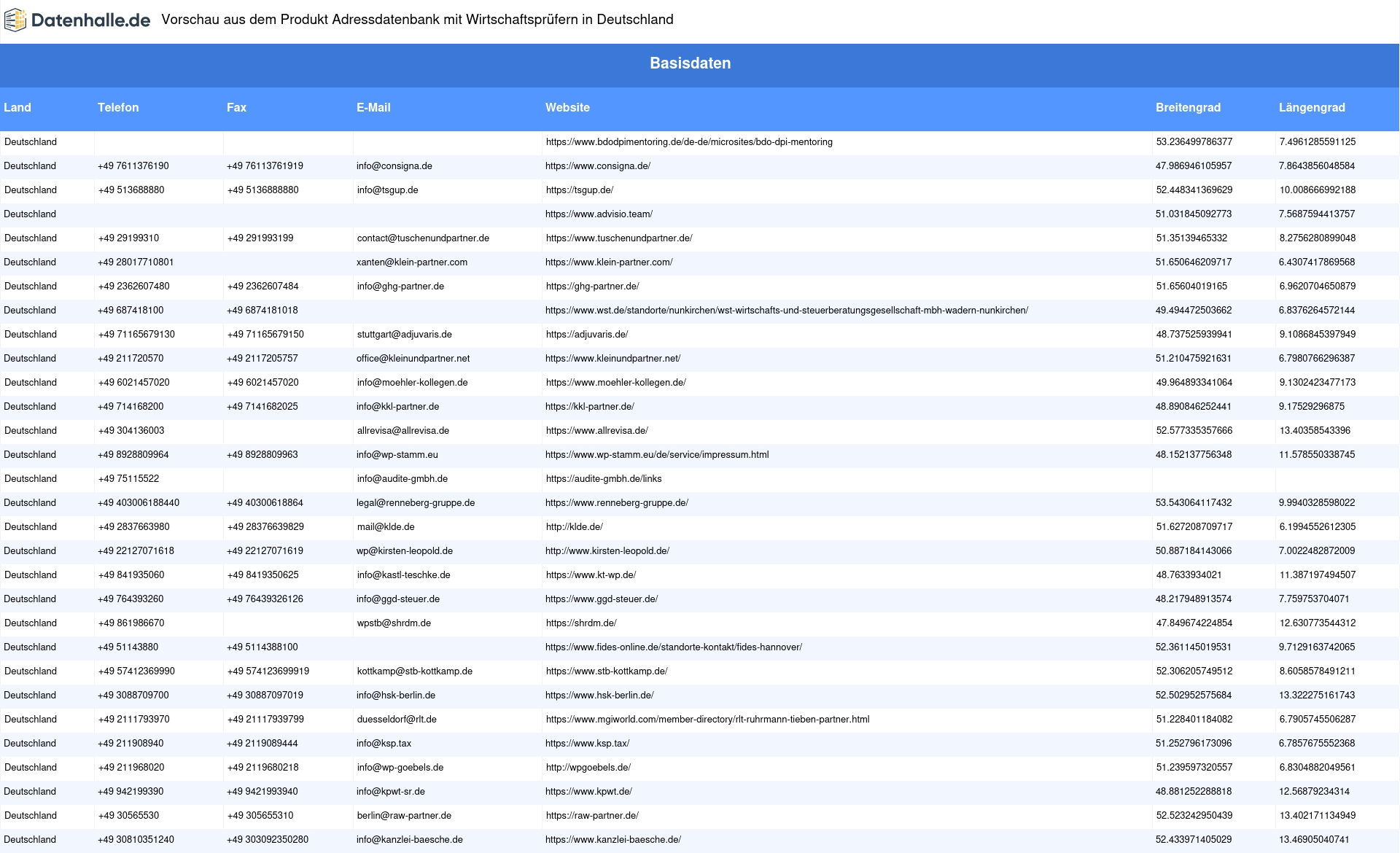The width and height of the screenshot is (1400, 853).
Task: Select office@kleinundpartner.net email
Action: [413, 359]
